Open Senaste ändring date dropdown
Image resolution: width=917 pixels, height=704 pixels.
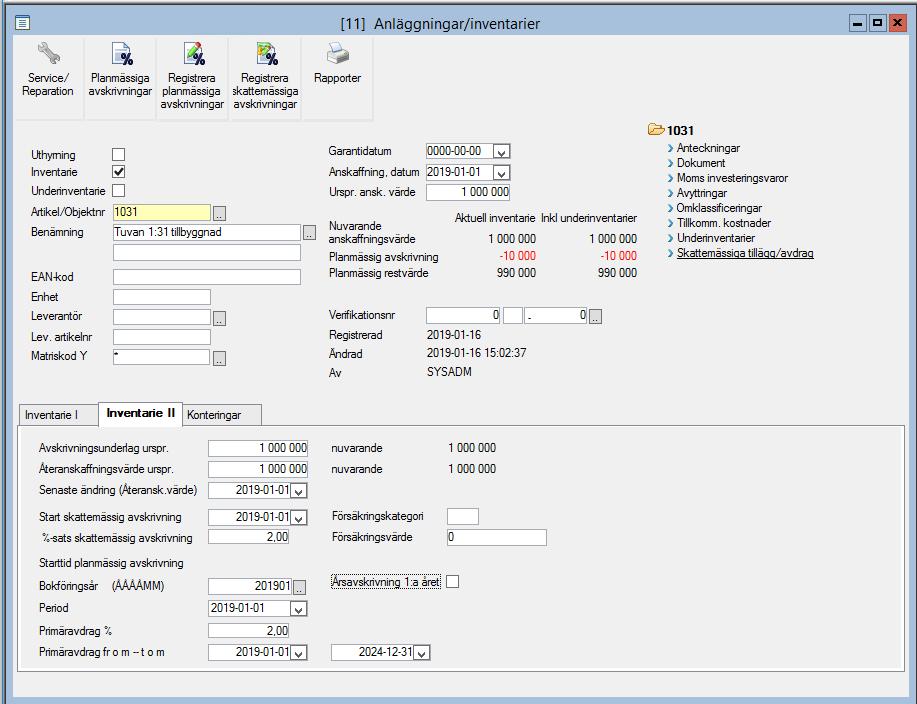pos(299,491)
